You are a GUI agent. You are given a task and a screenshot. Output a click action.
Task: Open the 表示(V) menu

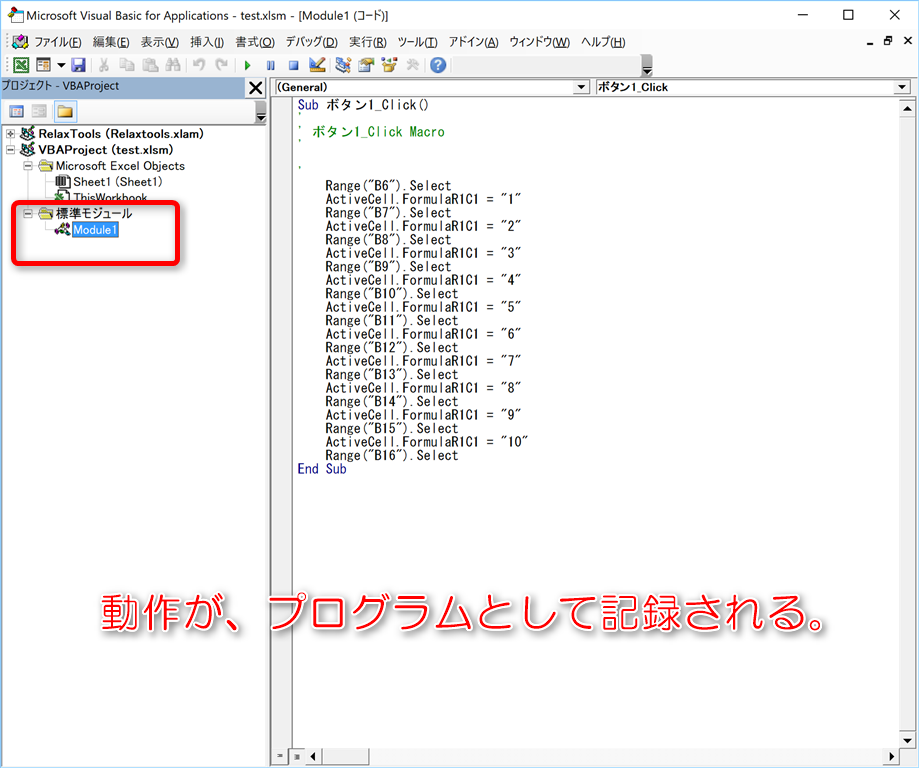[159, 42]
